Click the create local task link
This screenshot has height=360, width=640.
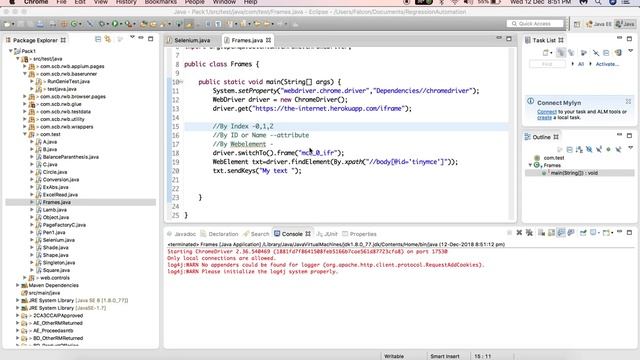click(x=544, y=118)
